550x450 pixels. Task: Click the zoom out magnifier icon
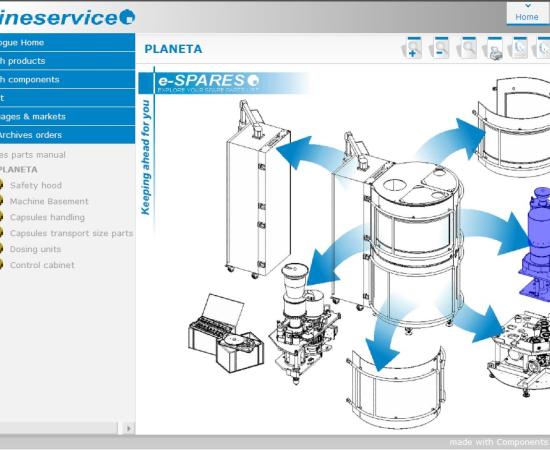440,47
